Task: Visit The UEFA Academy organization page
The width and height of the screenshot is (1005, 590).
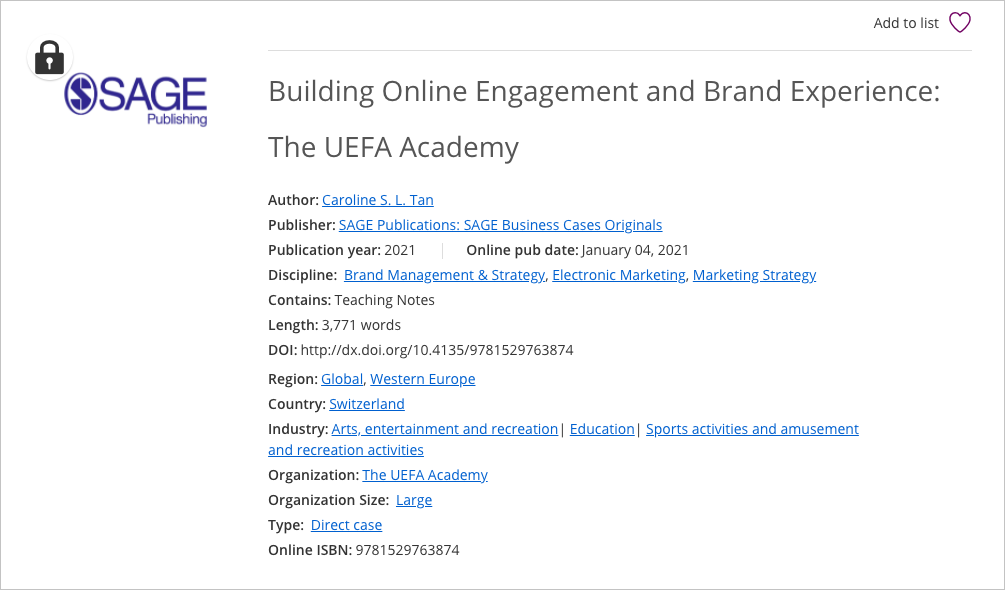Action: [424, 474]
